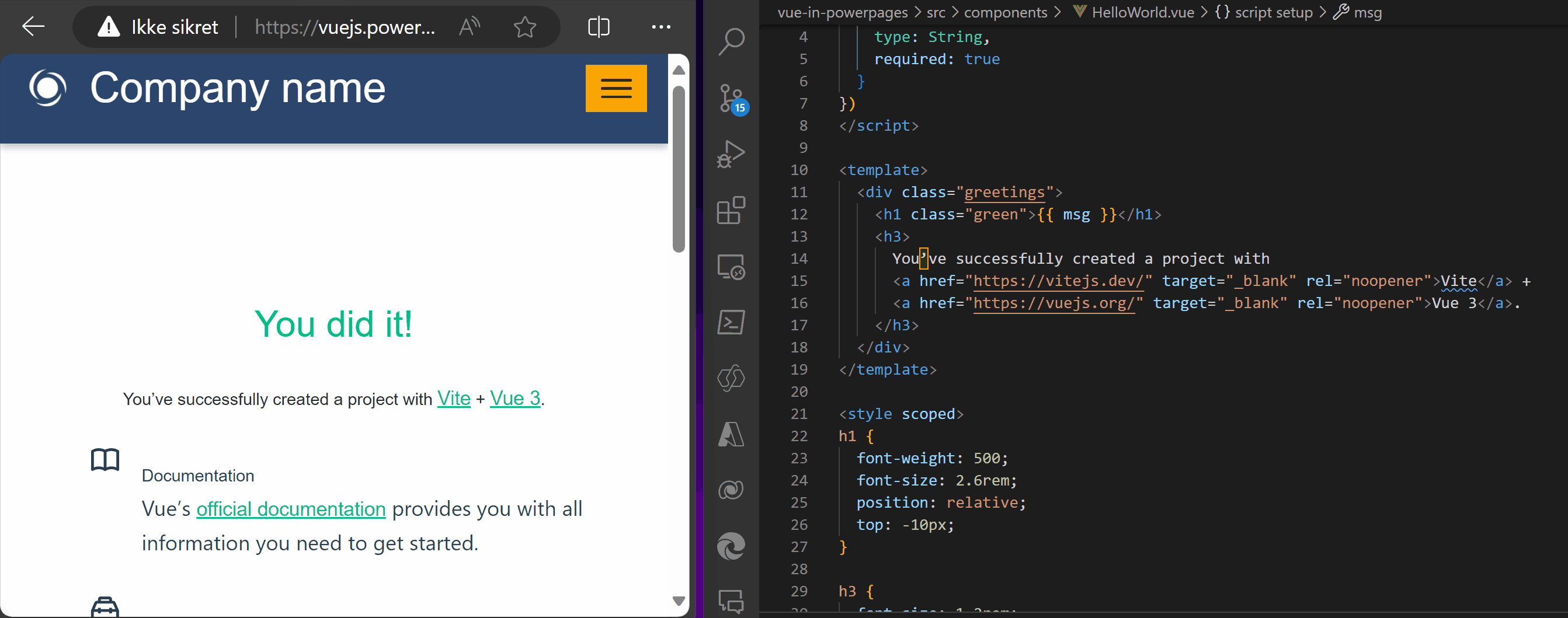This screenshot has height=618, width=1568.
Task: Toggle favorite star for current page
Action: [524, 27]
